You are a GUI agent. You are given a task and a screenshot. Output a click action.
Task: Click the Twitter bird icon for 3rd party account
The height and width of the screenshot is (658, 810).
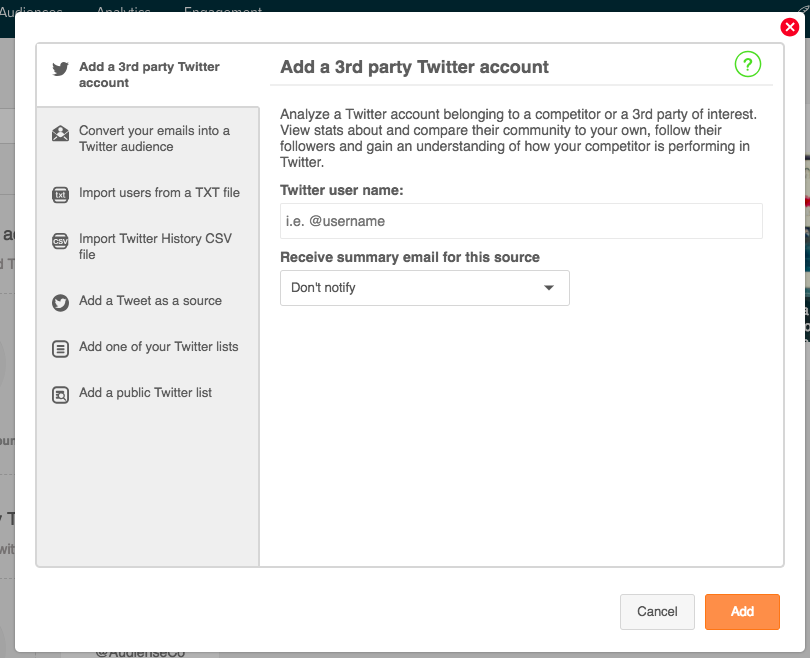(x=60, y=69)
